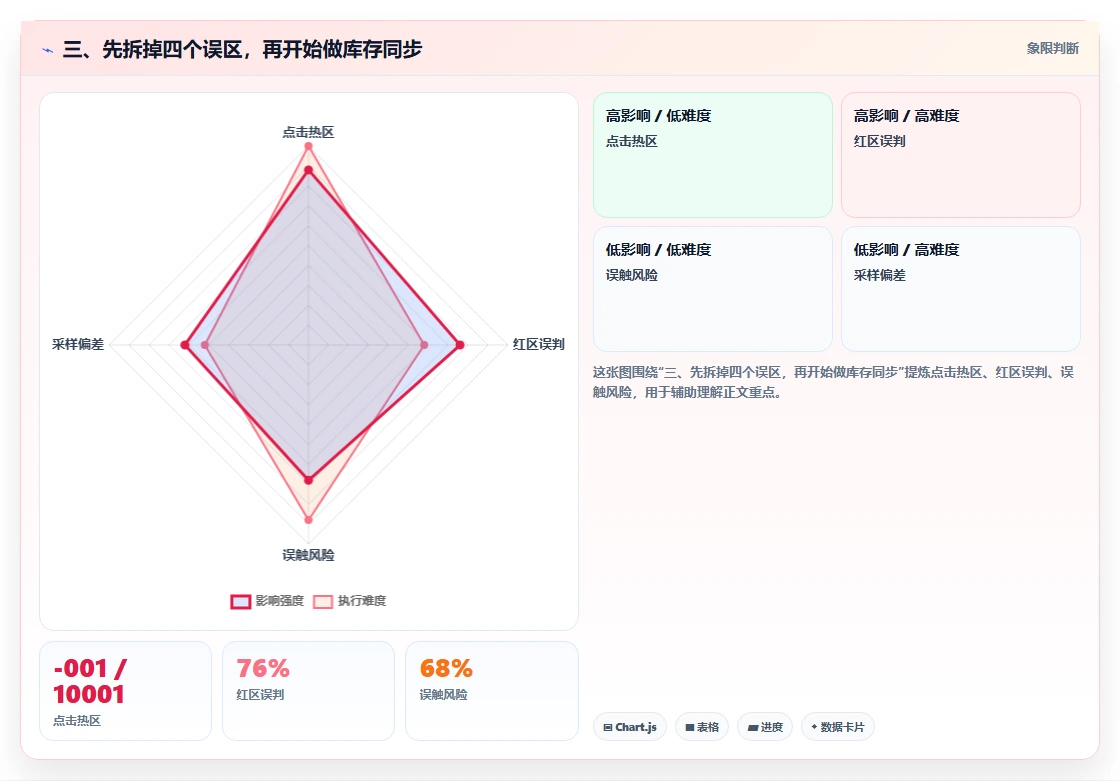This screenshot has width=1120, height=781.
Task: Click the dark red data point on 红区误判 axis
Action: pyautogui.click(x=460, y=345)
